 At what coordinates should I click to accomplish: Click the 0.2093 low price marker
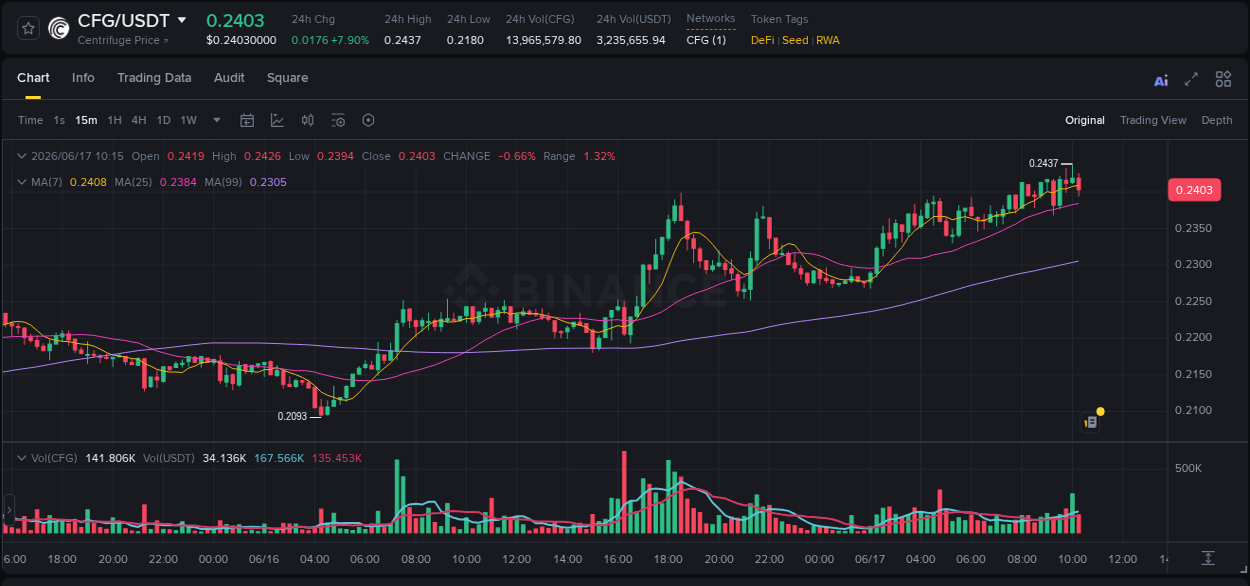pos(292,416)
